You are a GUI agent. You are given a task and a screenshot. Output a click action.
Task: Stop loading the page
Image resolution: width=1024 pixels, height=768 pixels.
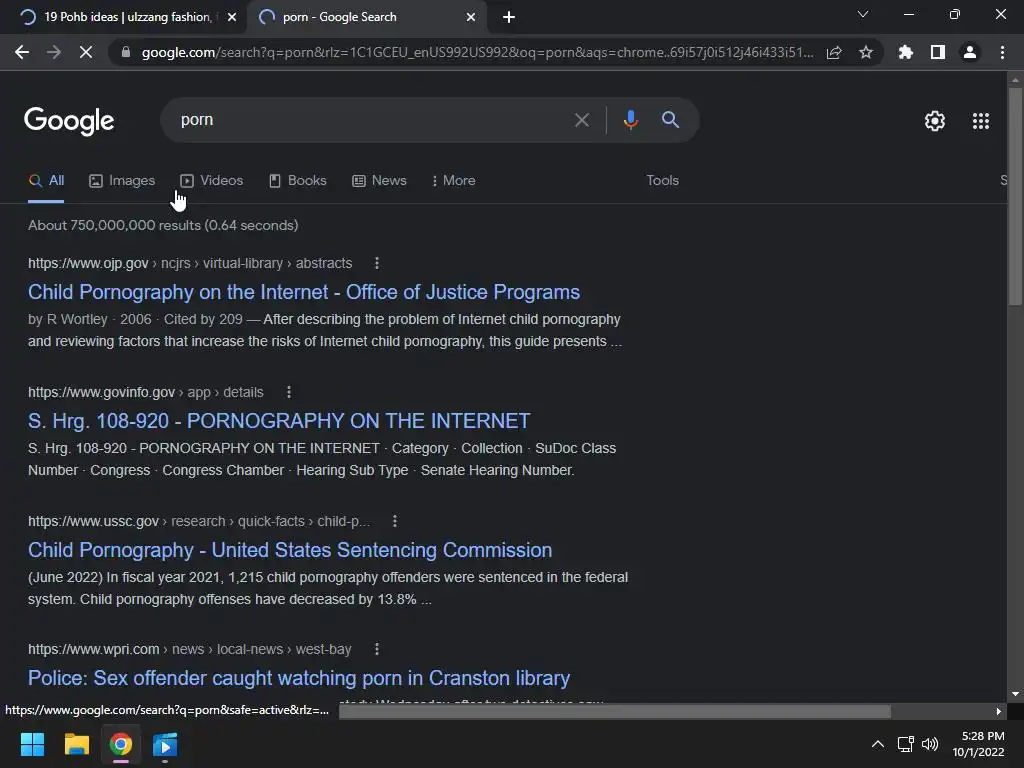coord(86,52)
